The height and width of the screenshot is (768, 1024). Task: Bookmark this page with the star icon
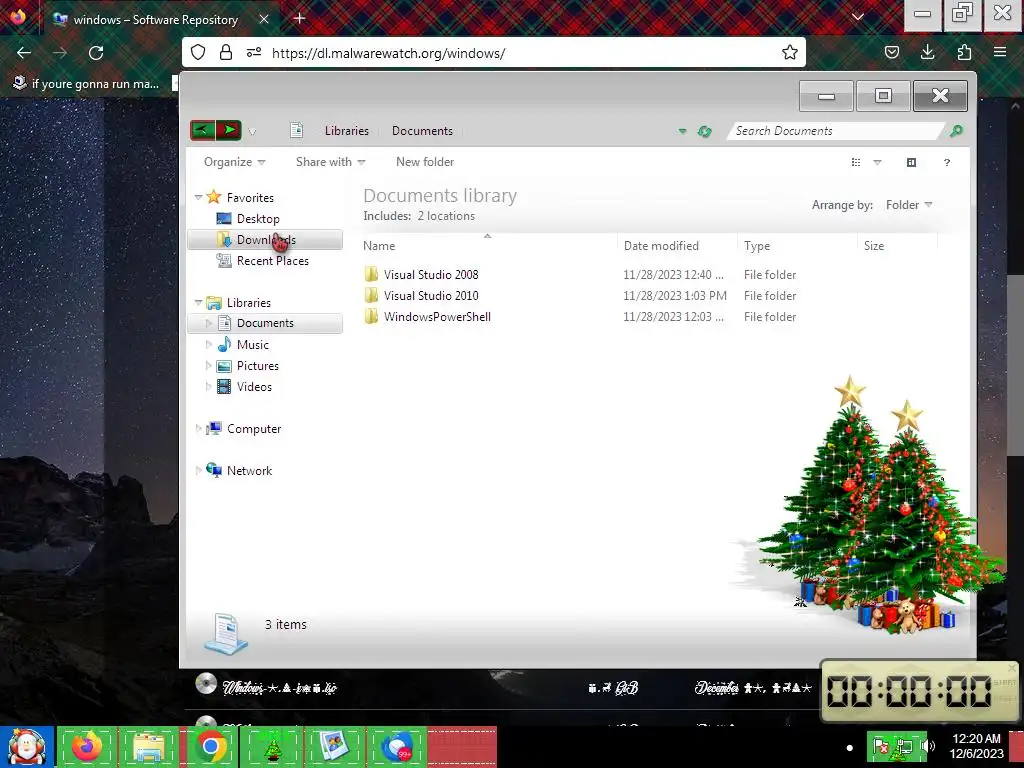coord(790,52)
